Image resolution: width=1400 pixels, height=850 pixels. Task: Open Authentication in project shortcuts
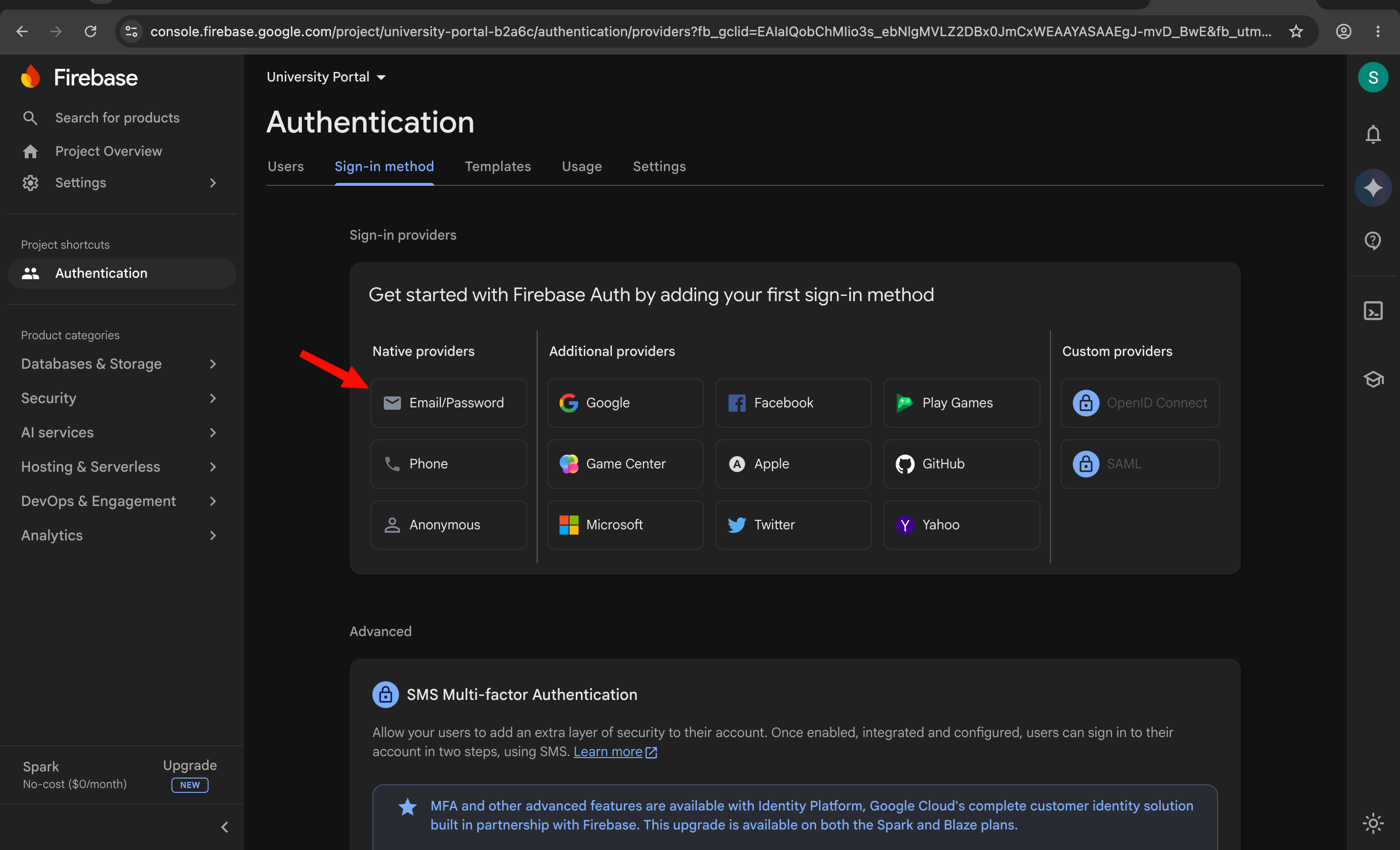[121, 273]
